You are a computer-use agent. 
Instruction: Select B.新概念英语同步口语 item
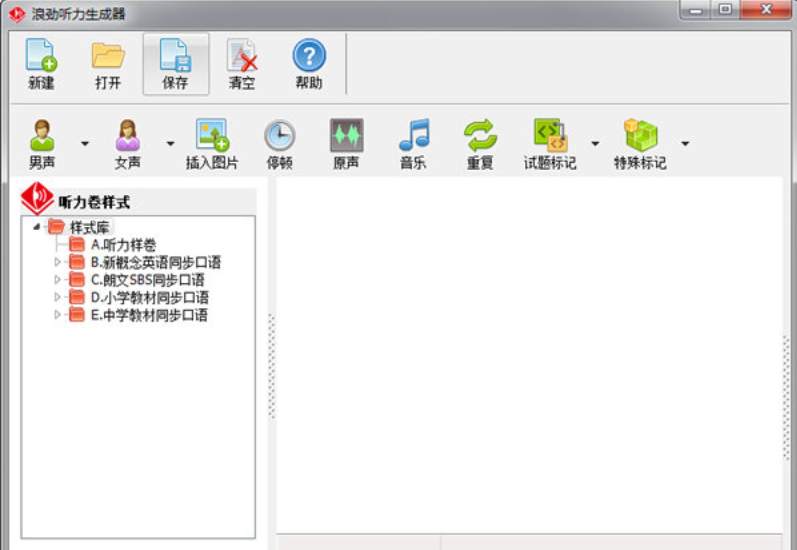(145, 262)
